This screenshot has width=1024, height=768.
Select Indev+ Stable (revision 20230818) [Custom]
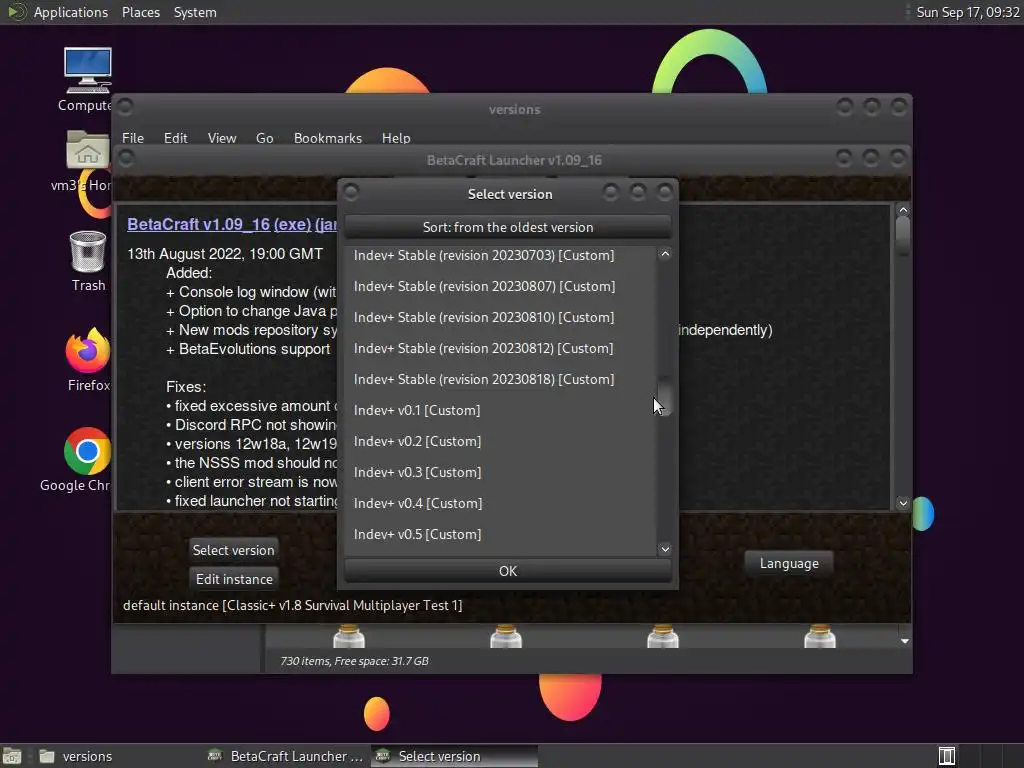(500, 379)
